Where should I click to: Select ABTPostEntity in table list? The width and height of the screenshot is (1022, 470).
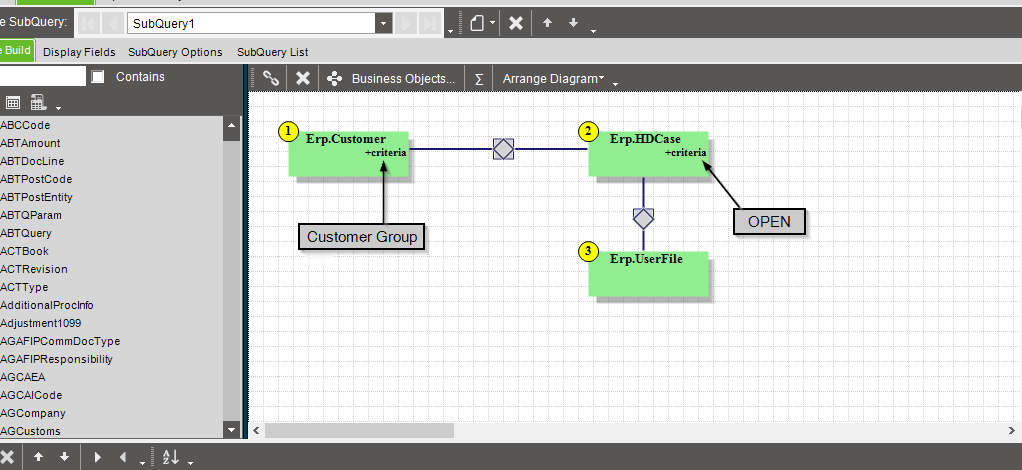click(36, 197)
